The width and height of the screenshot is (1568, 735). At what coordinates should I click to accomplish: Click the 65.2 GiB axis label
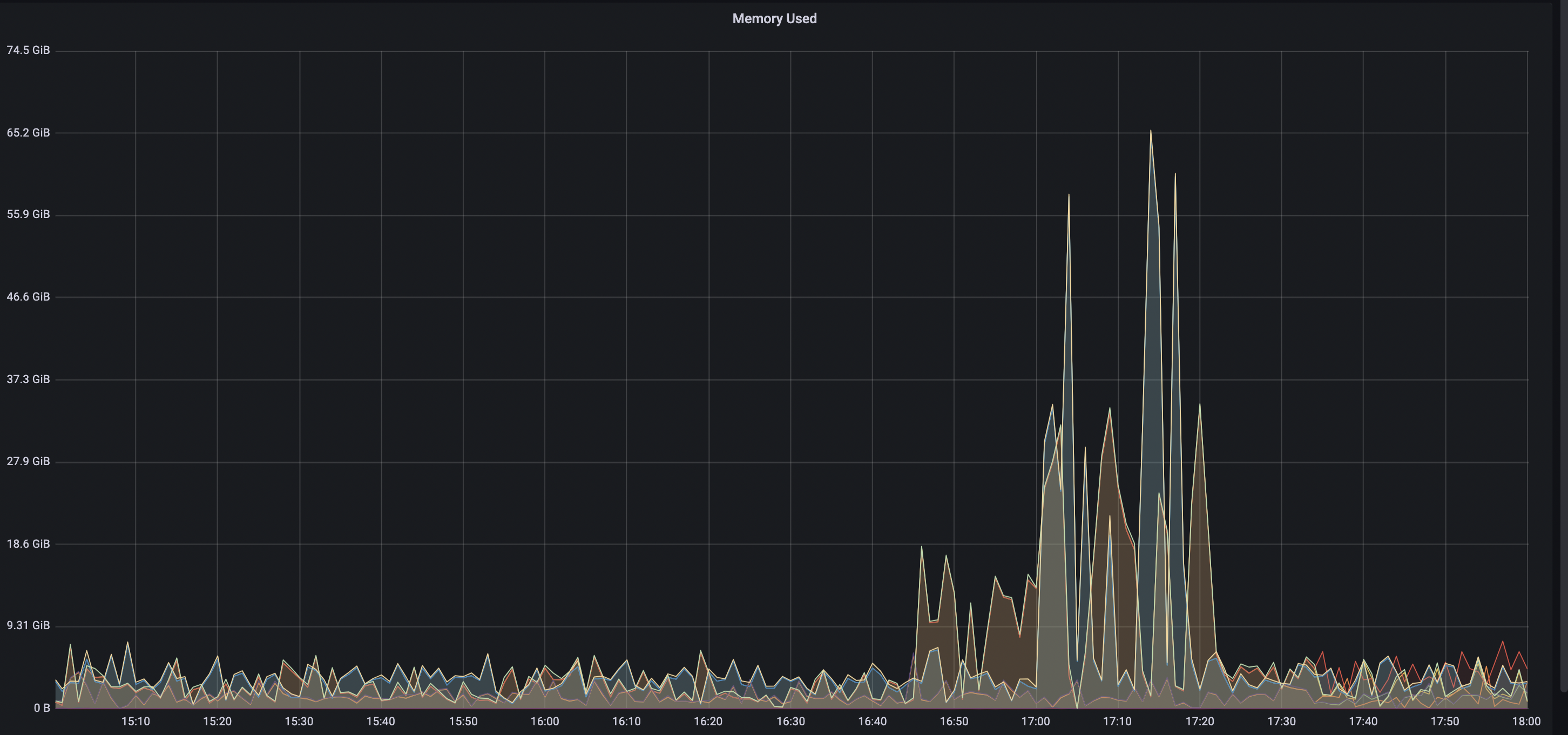point(29,132)
